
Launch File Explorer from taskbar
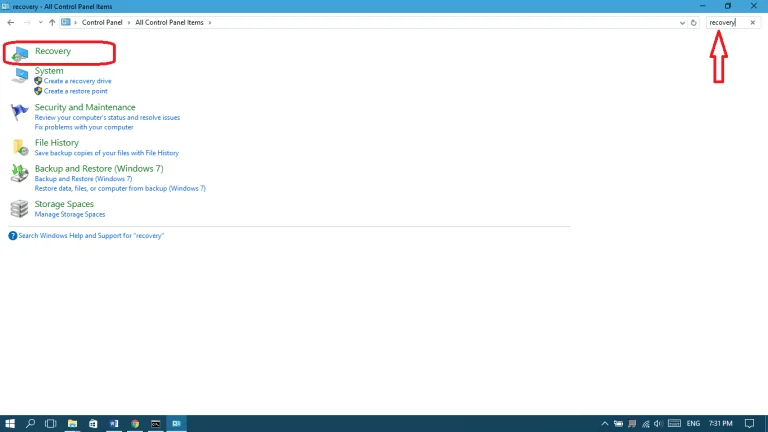tap(72, 424)
